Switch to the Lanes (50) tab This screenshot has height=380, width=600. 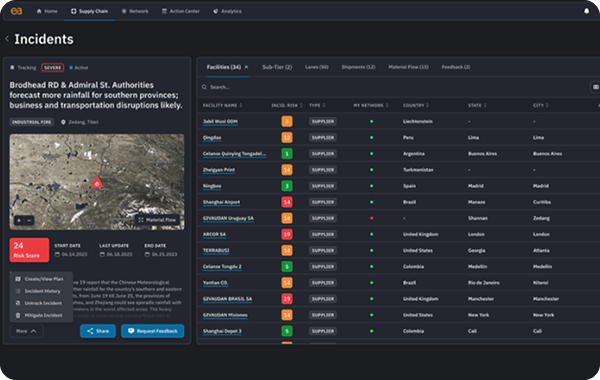point(316,67)
